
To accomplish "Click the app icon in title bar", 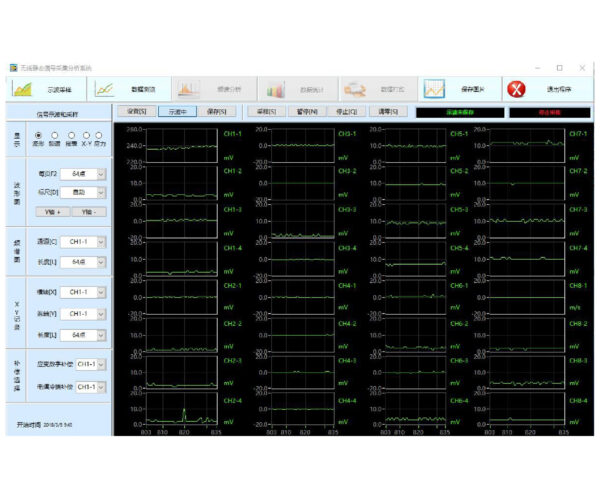I will click(12, 67).
